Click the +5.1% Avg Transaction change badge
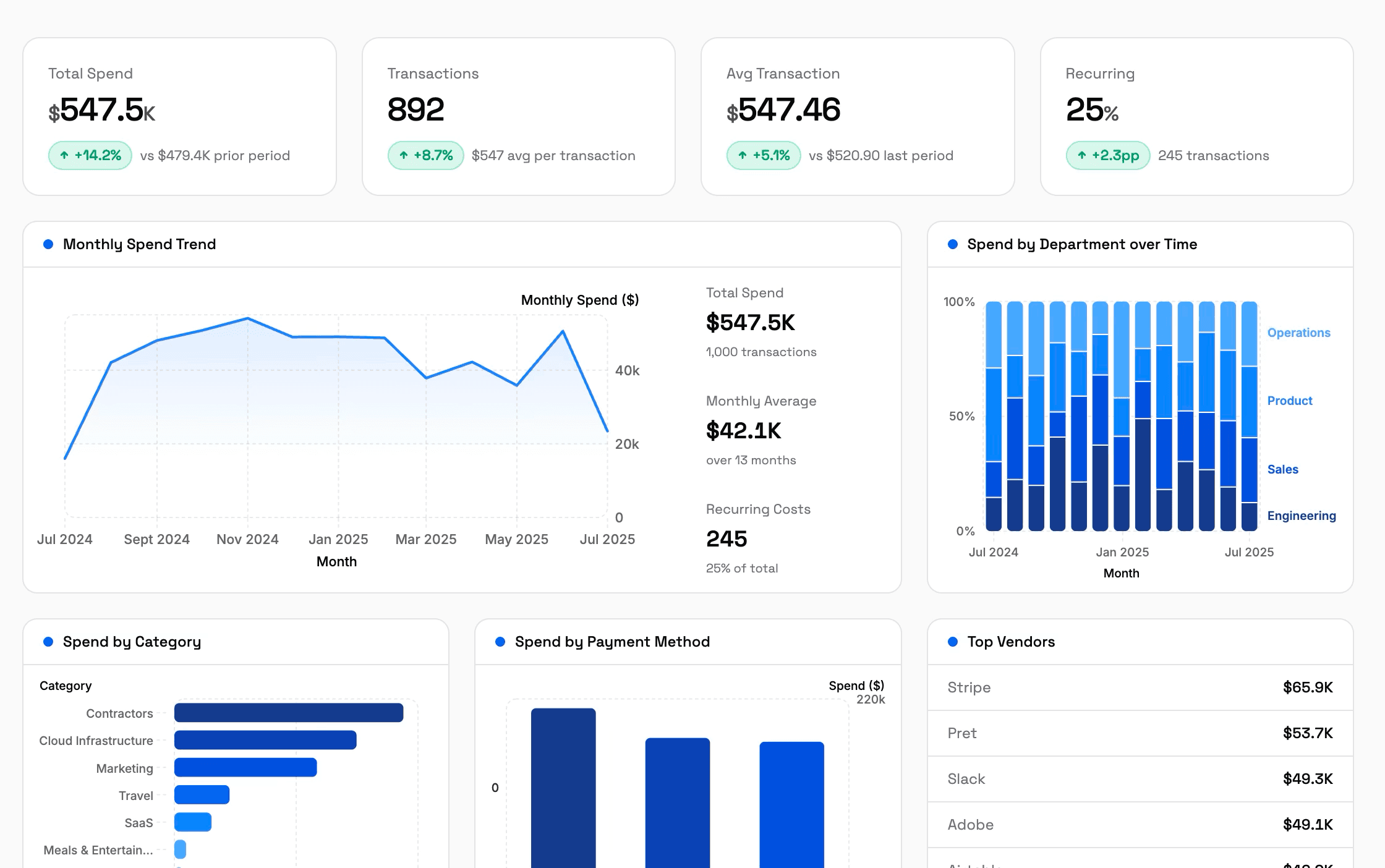The image size is (1385, 868). [764, 155]
